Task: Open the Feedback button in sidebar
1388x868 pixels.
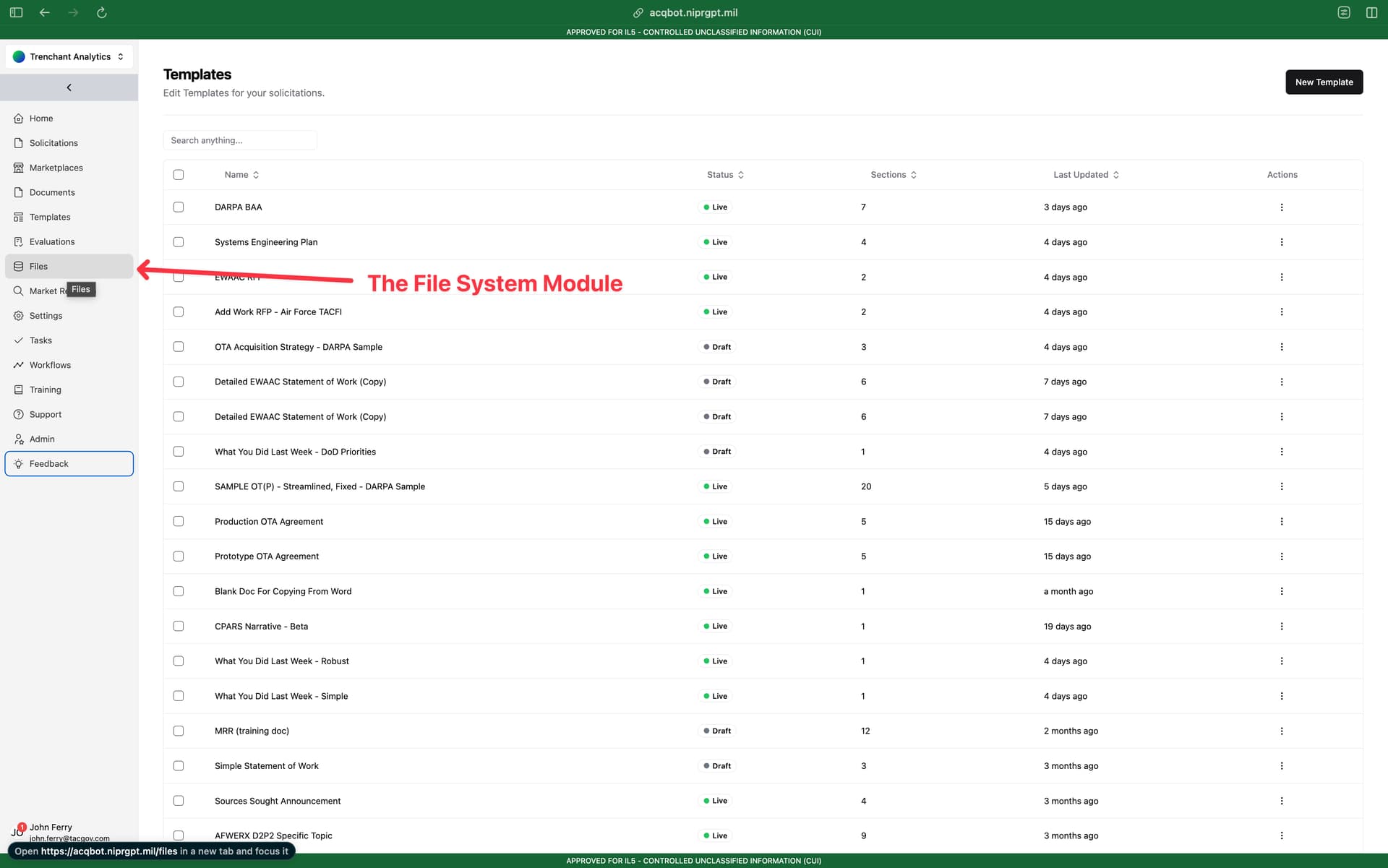Action: pyautogui.click(x=69, y=464)
